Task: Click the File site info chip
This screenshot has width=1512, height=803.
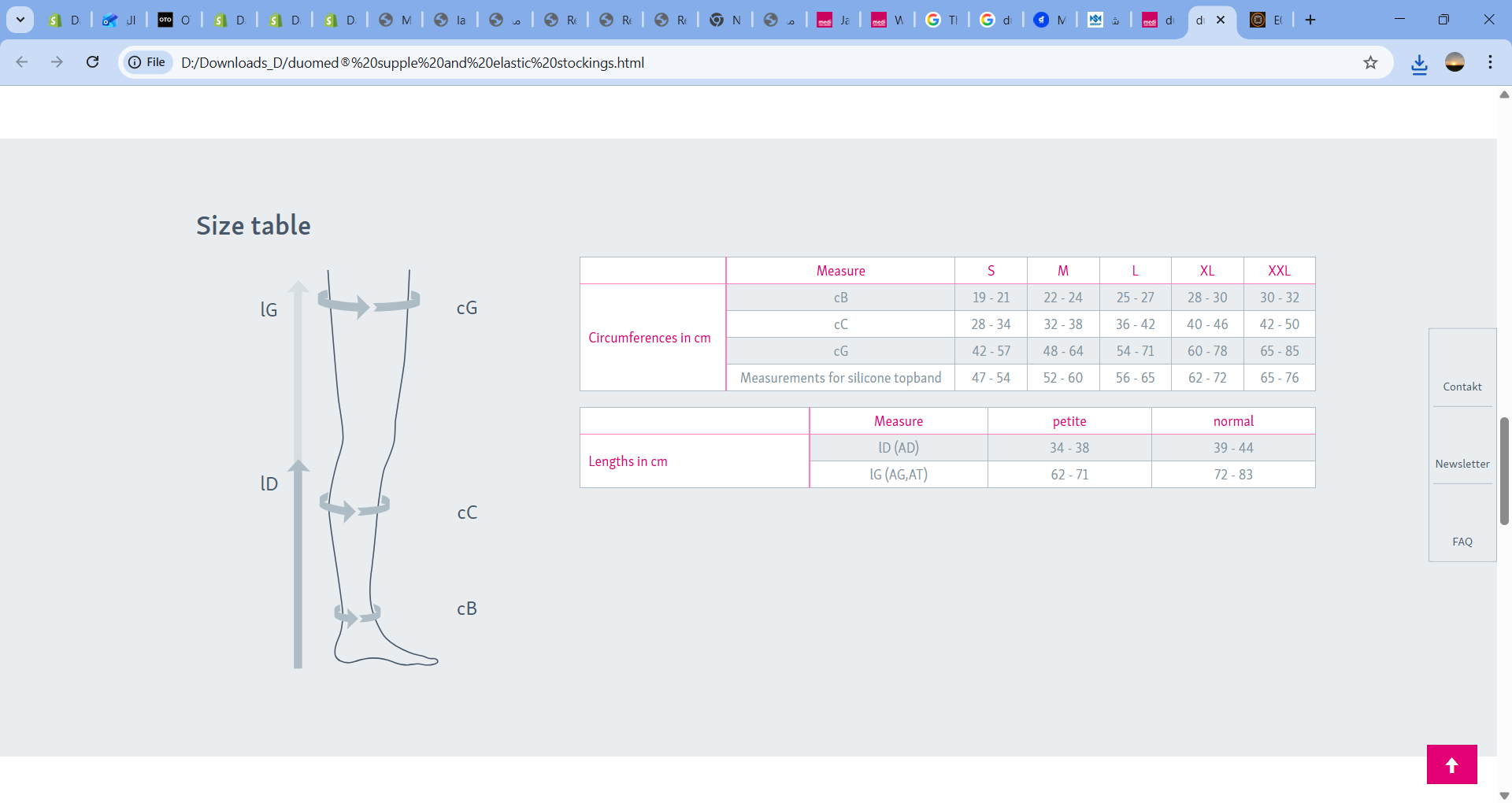Action: click(147, 62)
